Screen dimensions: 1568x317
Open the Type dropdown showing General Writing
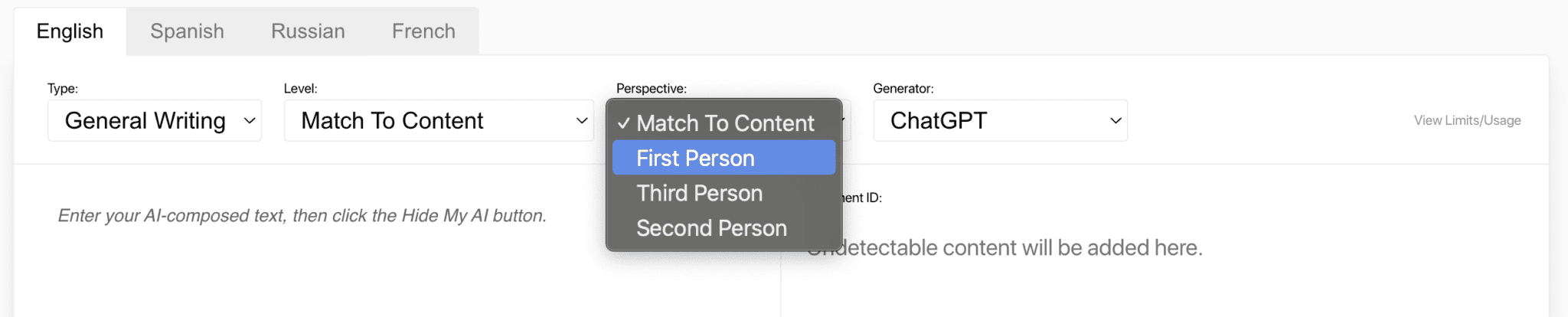click(155, 121)
